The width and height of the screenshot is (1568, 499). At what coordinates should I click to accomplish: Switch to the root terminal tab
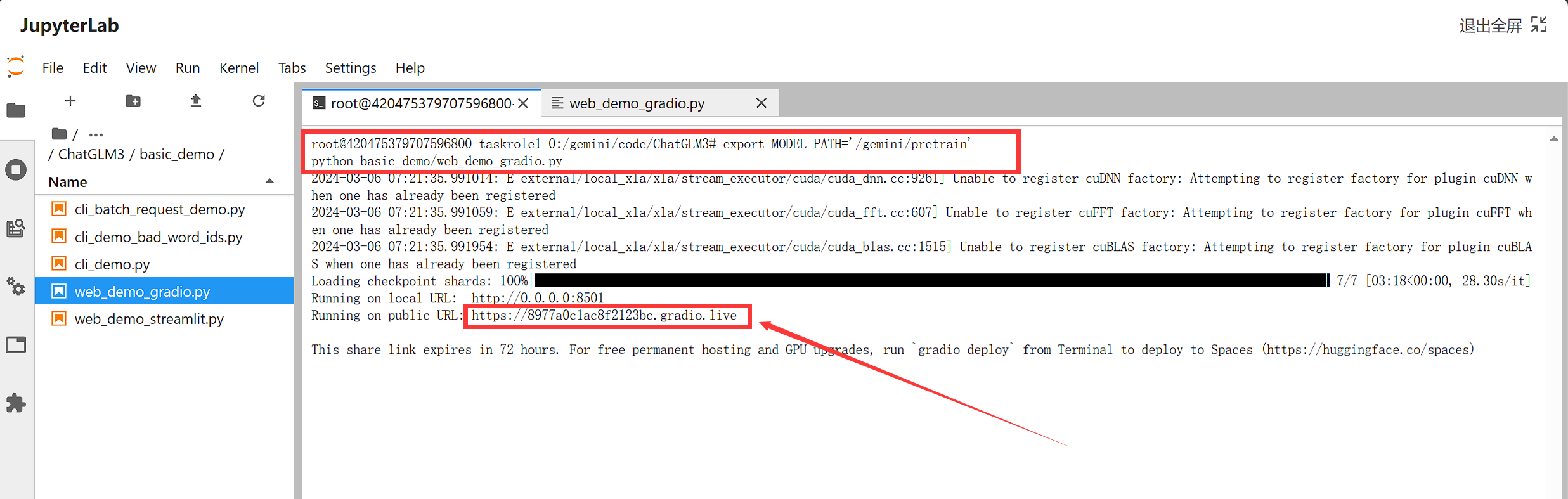(422, 103)
